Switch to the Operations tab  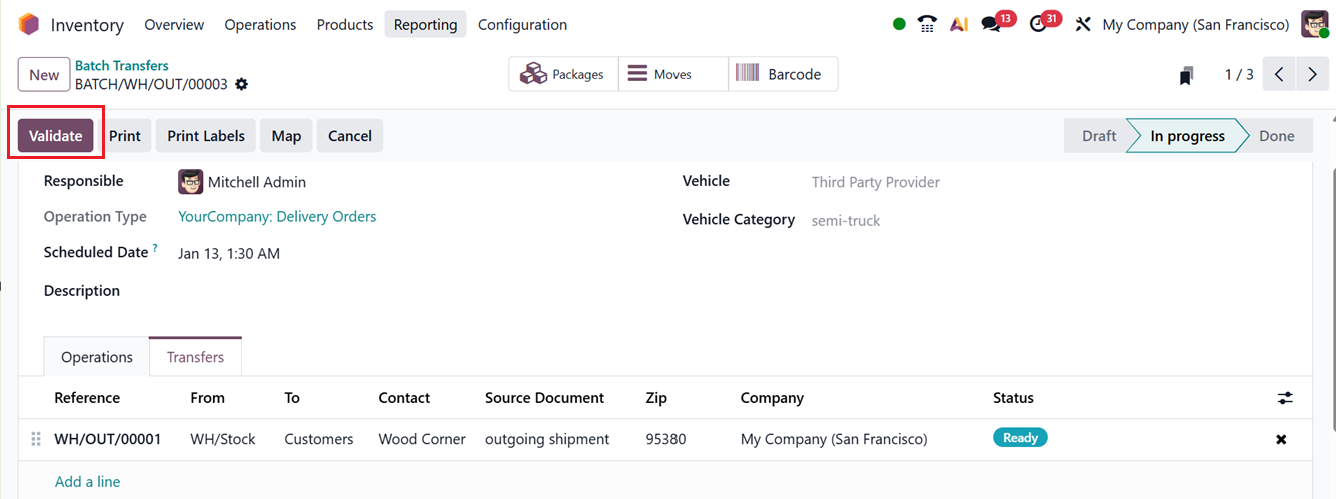tap(97, 357)
